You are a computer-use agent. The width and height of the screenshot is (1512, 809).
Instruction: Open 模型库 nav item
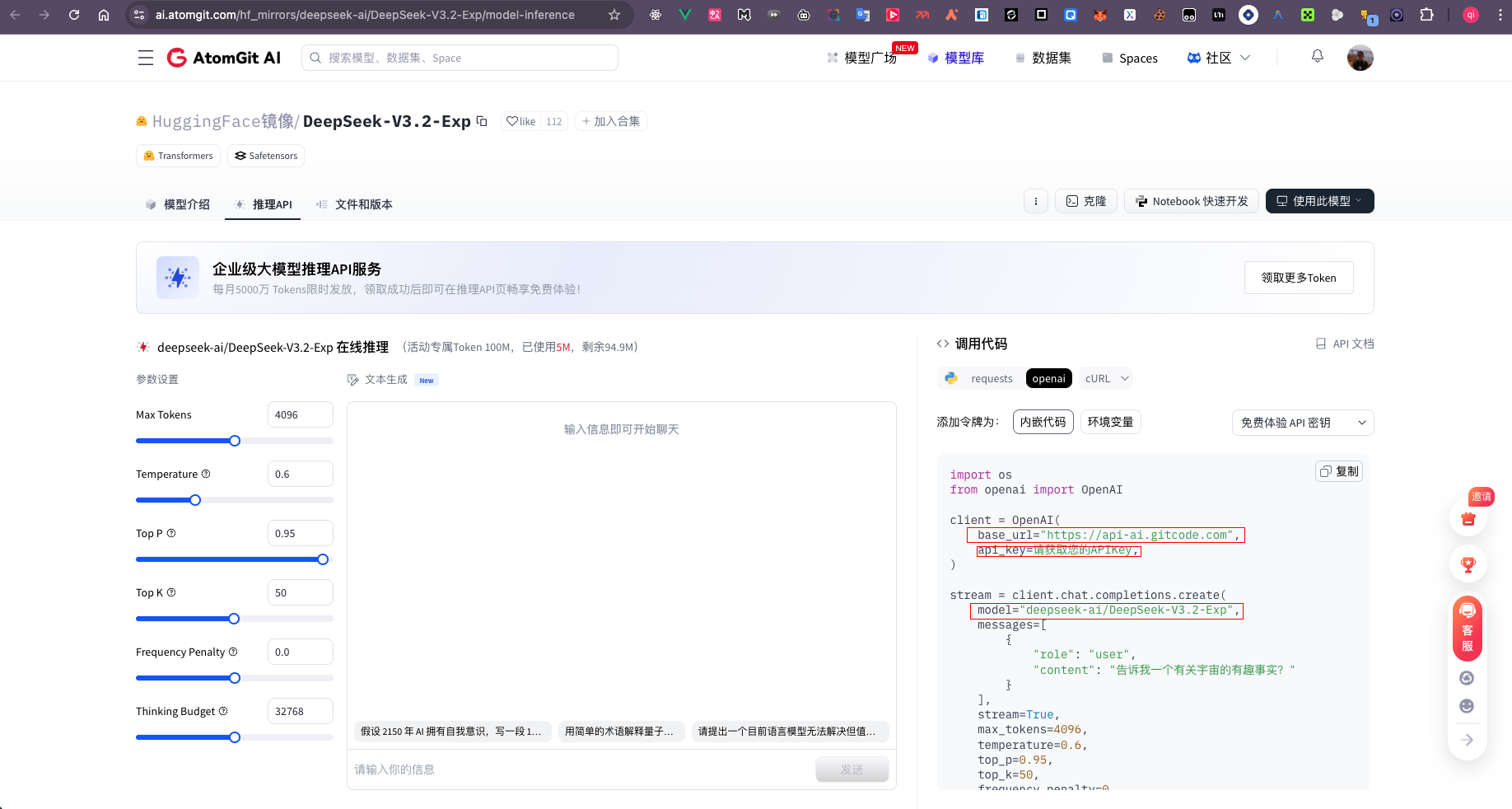(955, 58)
